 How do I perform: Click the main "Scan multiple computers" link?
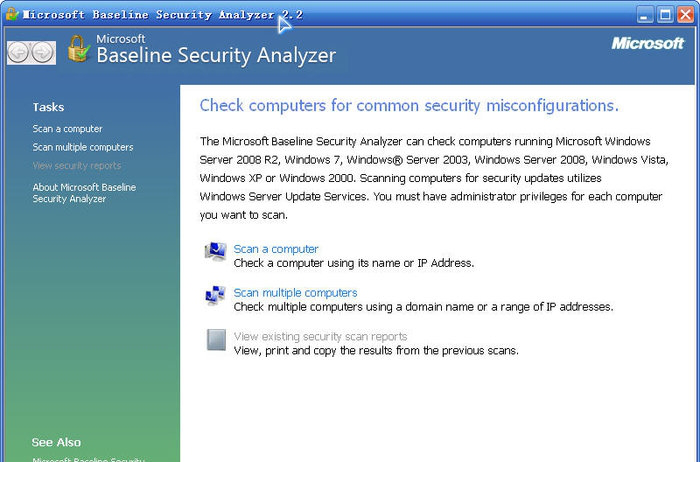(296, 293)
